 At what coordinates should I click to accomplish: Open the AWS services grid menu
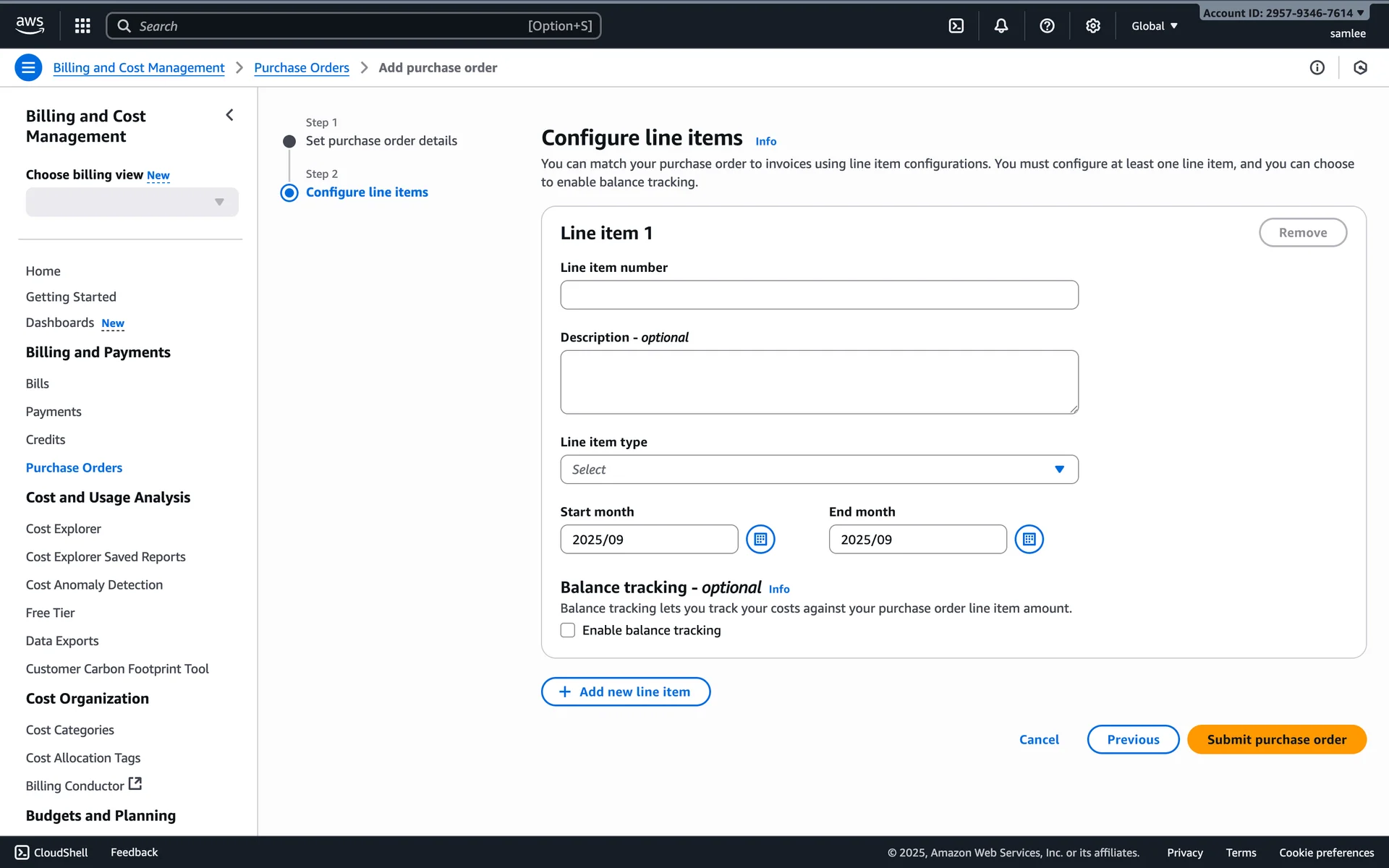[82, 26]
